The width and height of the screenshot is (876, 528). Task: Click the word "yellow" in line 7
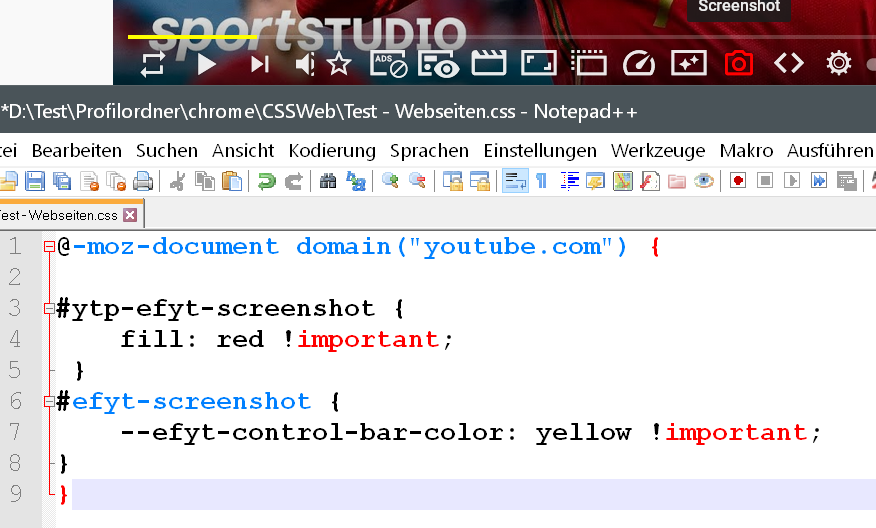pyautogui.click(x=583, y=434)
